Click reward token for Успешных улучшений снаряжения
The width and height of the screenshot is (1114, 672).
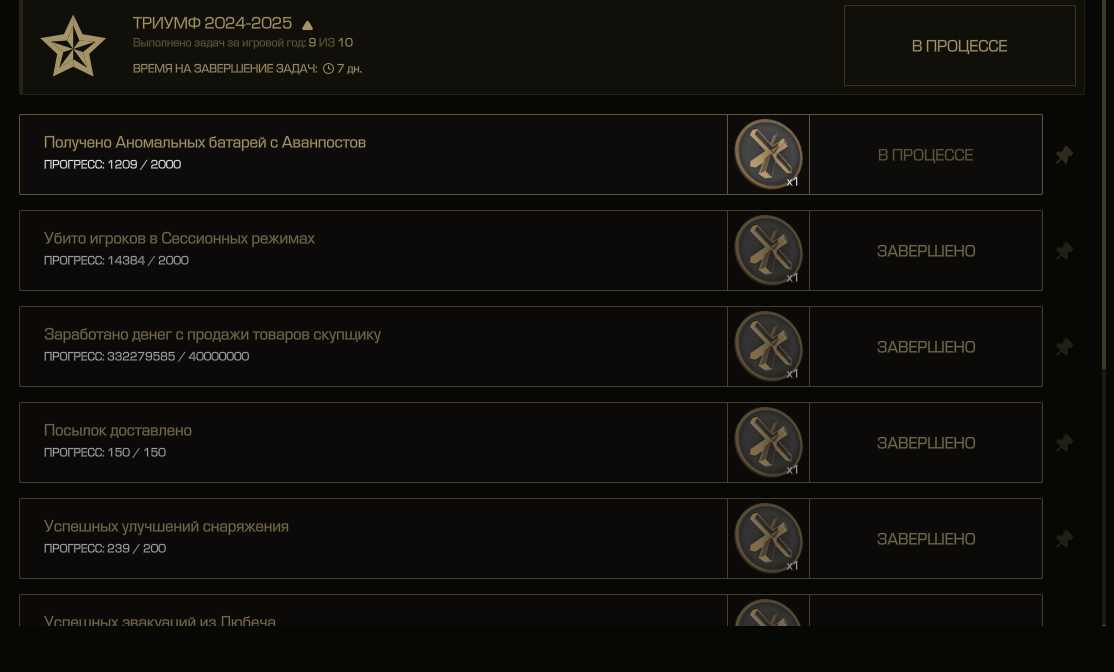click(768, 538)
